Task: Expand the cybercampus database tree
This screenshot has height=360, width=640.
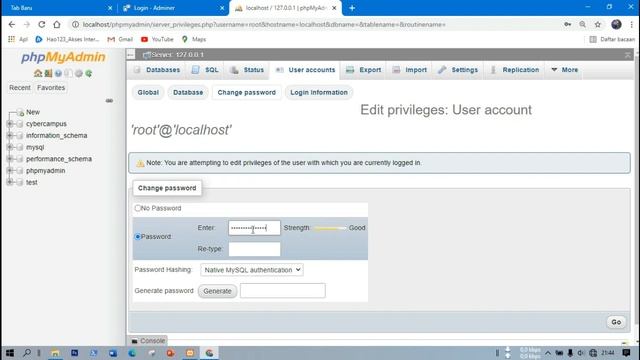Action: coord(10,124)
